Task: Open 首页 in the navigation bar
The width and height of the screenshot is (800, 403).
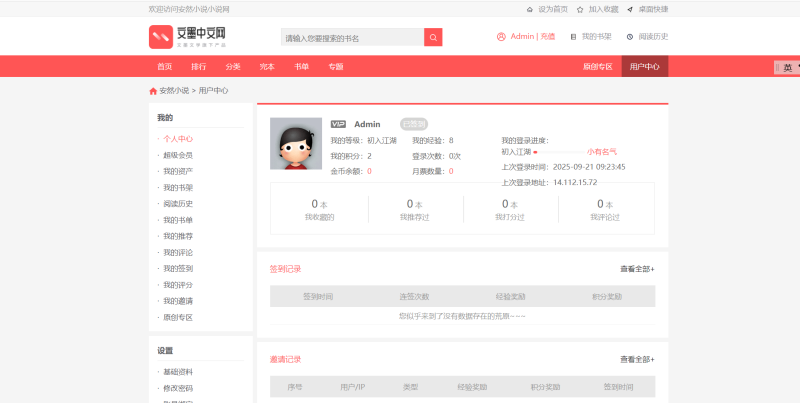Action: pos(164,66)
